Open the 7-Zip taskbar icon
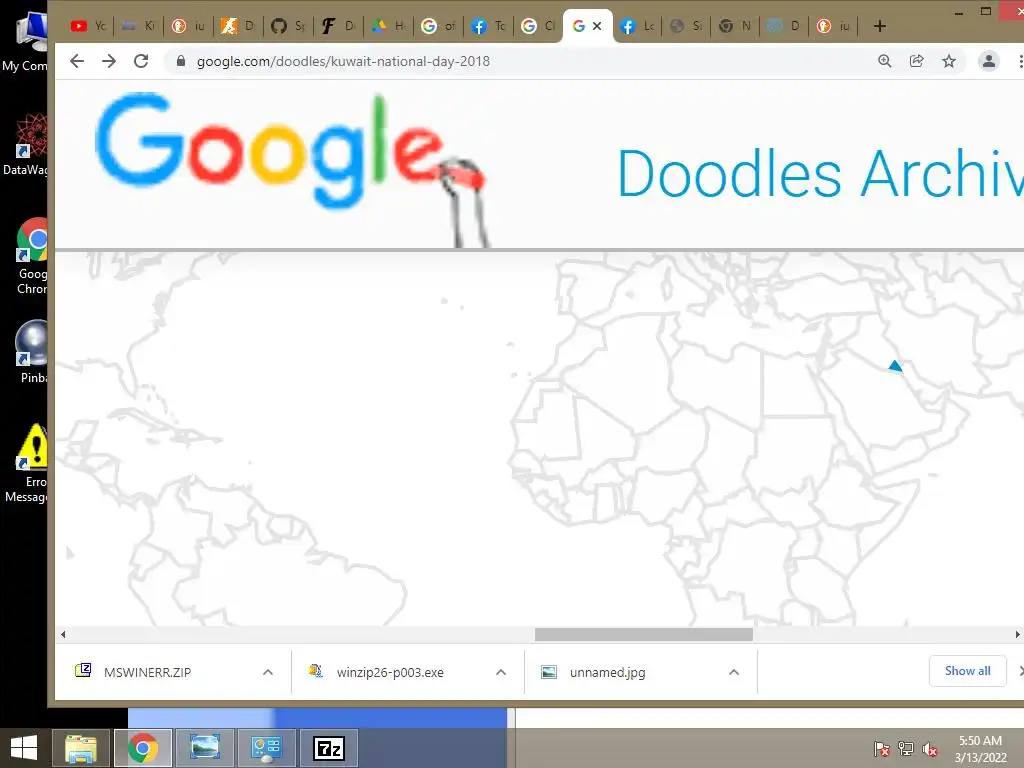The image size is (1024, 768). [328, 748]
